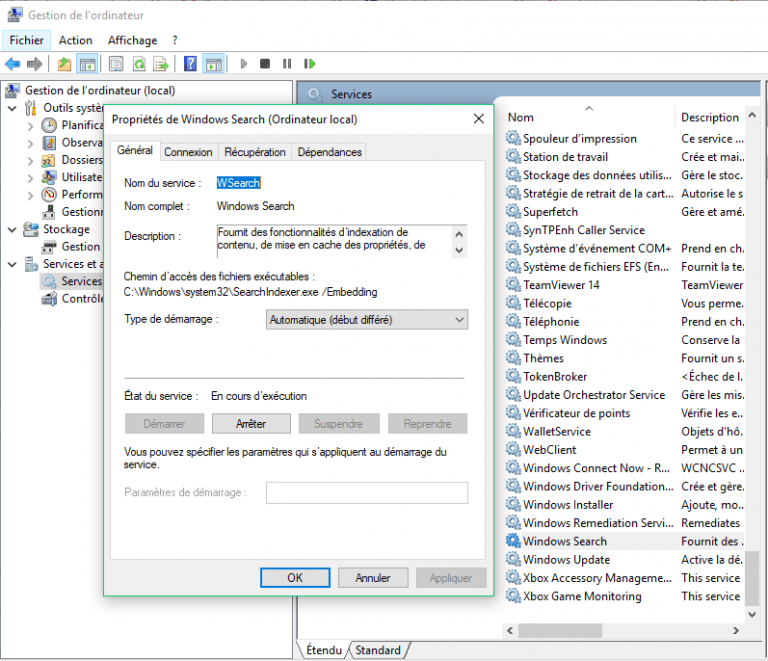Click the Properties toolbar icon
Screen dimensions: 768x661
tap(116, 64)
